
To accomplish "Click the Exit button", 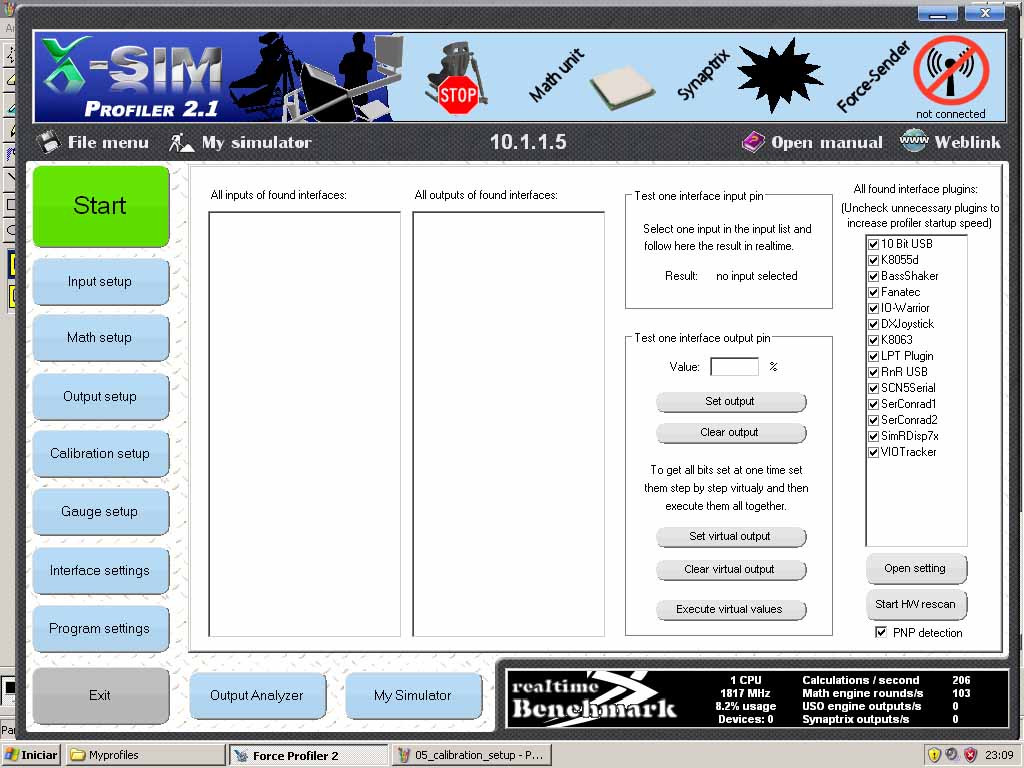I will pos(101,696).
